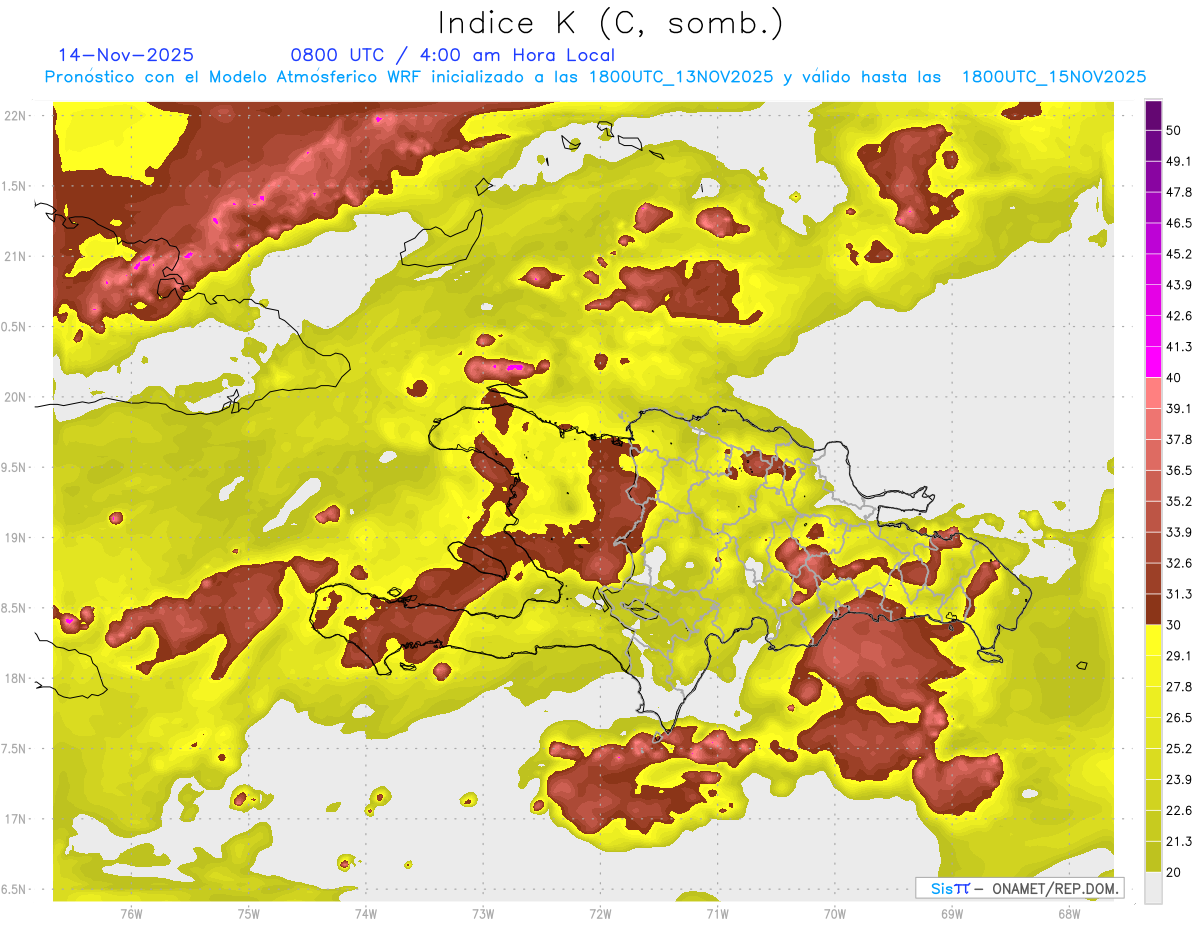Image resolution: width=1200 pixels, height=927 pixels.
Task: Click the "1.5N" latitude axis label
Action: [15, 186]
